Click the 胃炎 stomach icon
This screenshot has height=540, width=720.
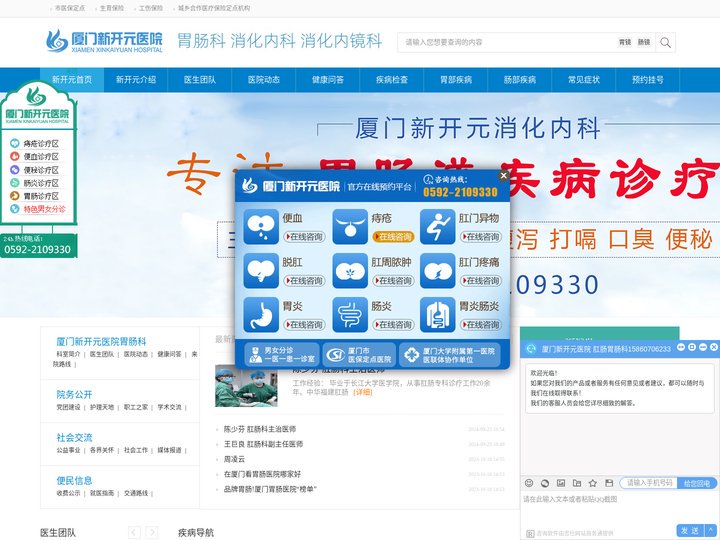261,315
